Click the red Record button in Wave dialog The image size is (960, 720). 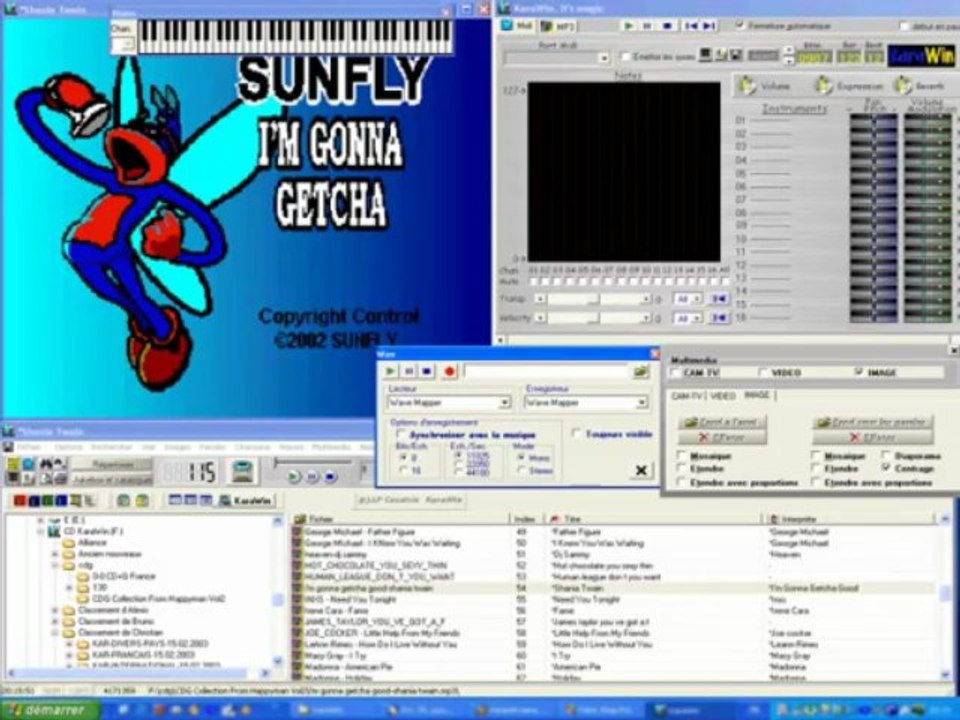click(x=450, y=371)
